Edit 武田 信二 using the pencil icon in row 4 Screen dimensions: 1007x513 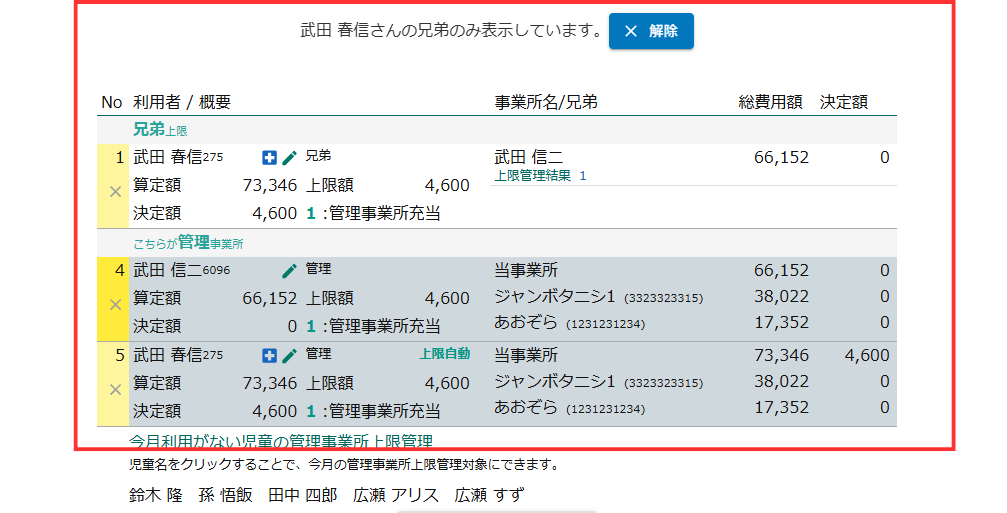click(289, 270)
